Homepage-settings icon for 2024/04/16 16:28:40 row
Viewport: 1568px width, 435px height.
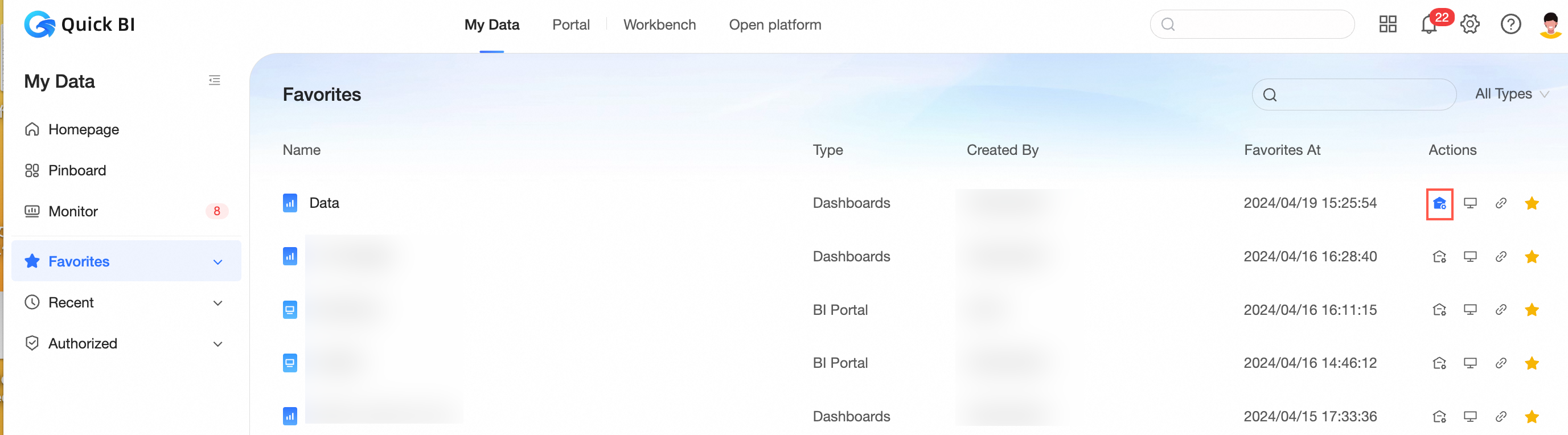[x=1439, y=257]
